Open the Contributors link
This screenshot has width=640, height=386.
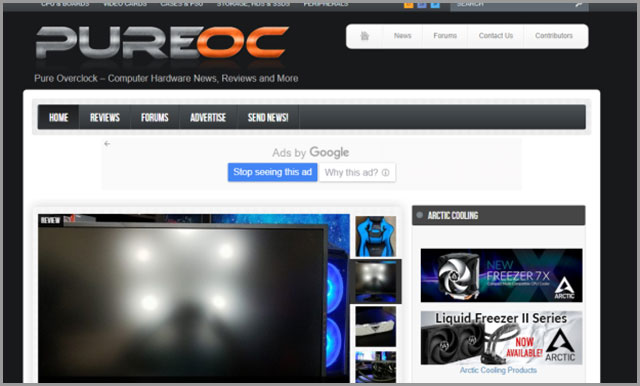[x=553, y=36]
